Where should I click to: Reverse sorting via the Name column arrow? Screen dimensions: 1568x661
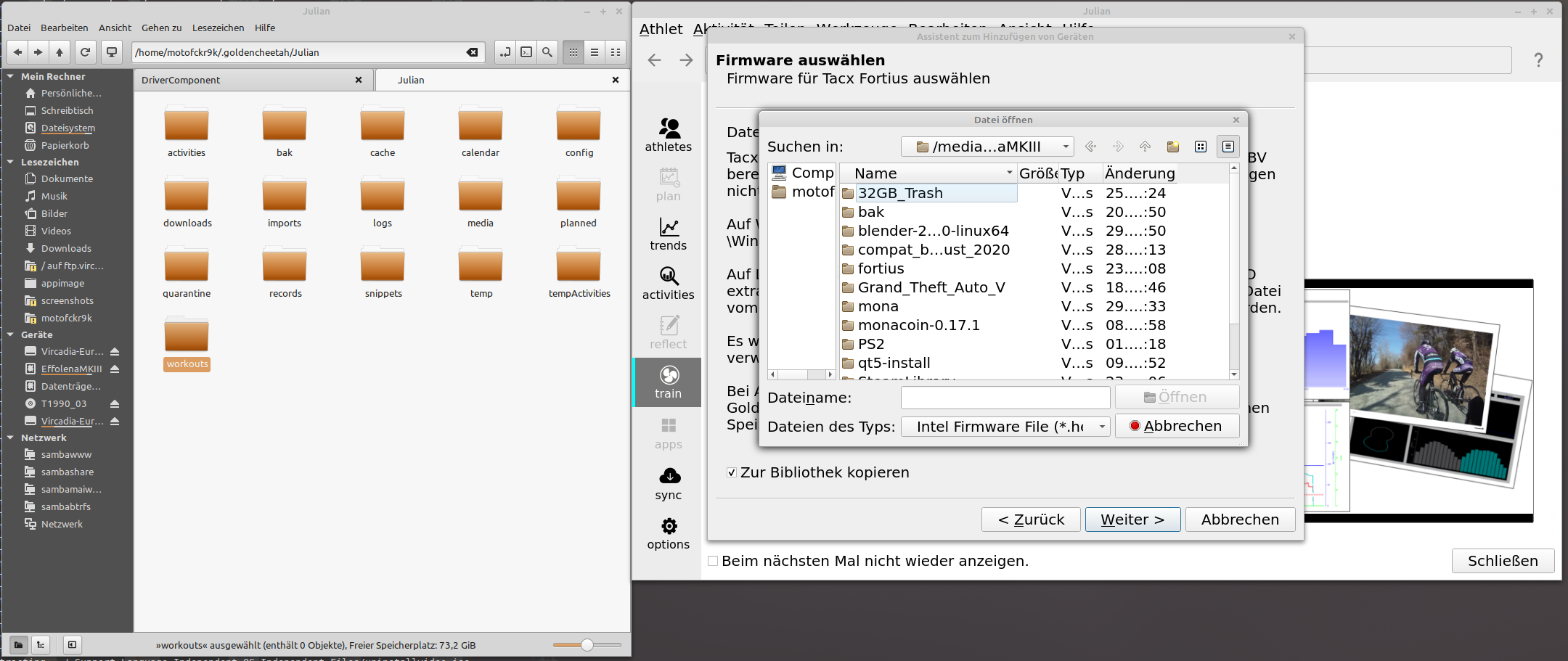(1008, 173)
